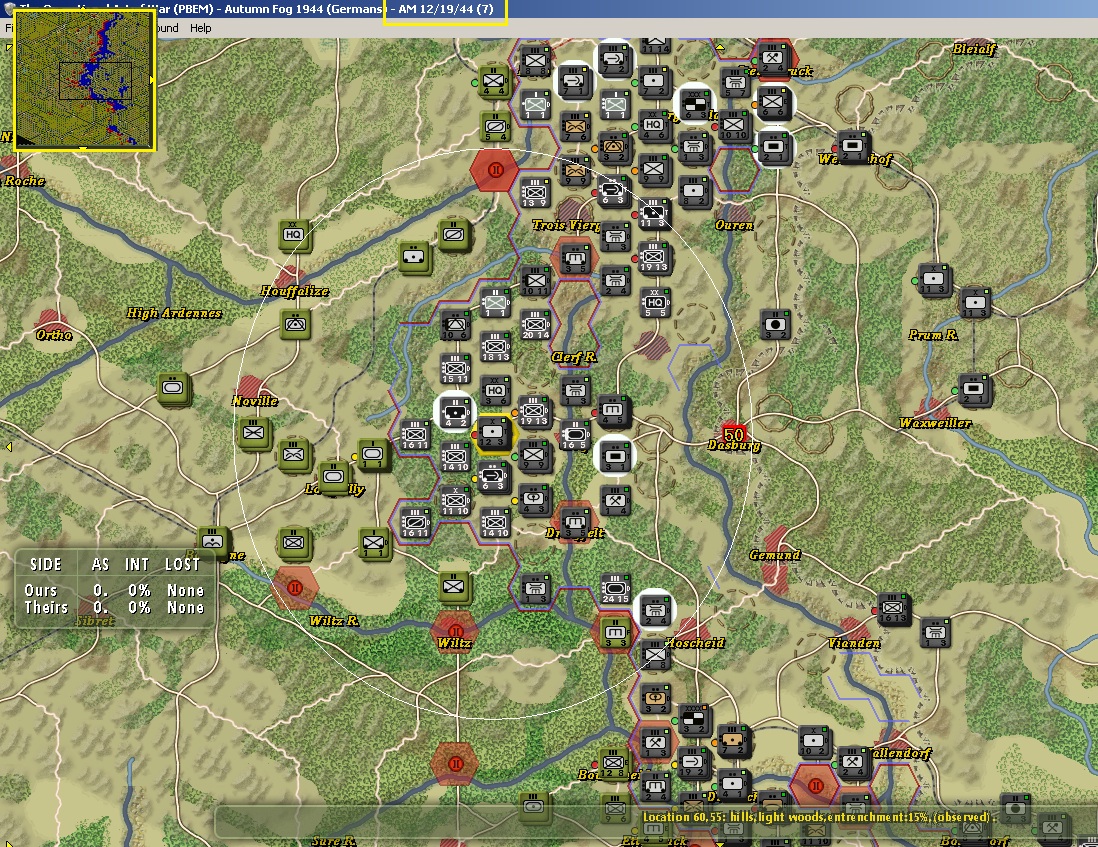This screenshot has height=847, width=1098.
Task: Select the 16-5 armored battalion counter
Action: pyautogui.click(x=575, y=435)
